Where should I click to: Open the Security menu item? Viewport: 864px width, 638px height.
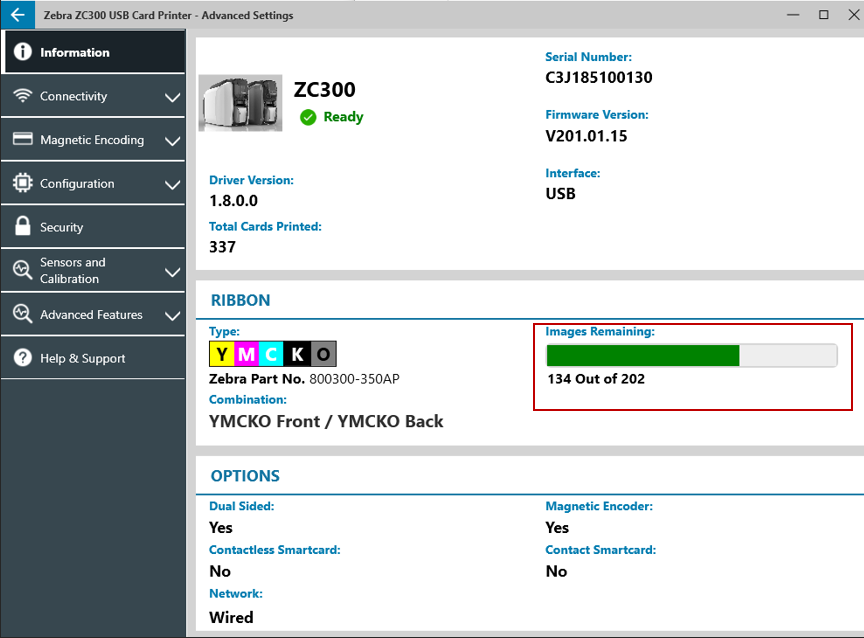click(93, 227)
